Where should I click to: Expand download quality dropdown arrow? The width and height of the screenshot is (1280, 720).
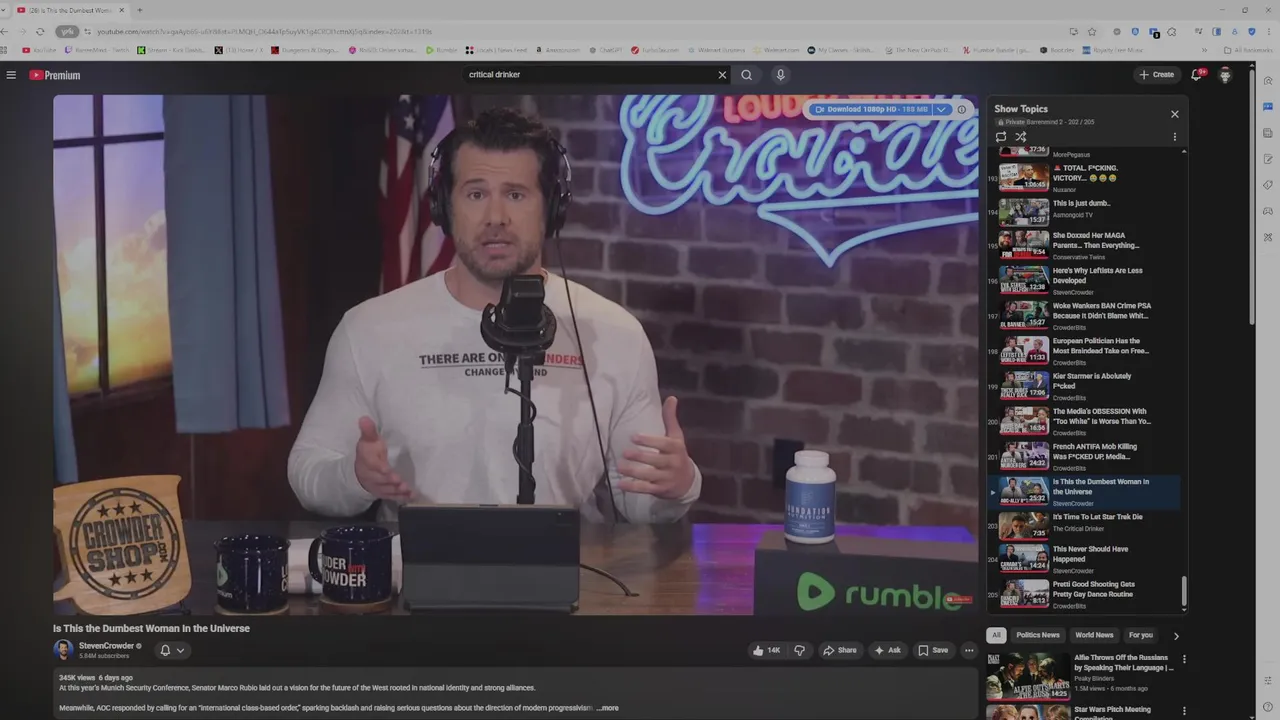[941, 109]
